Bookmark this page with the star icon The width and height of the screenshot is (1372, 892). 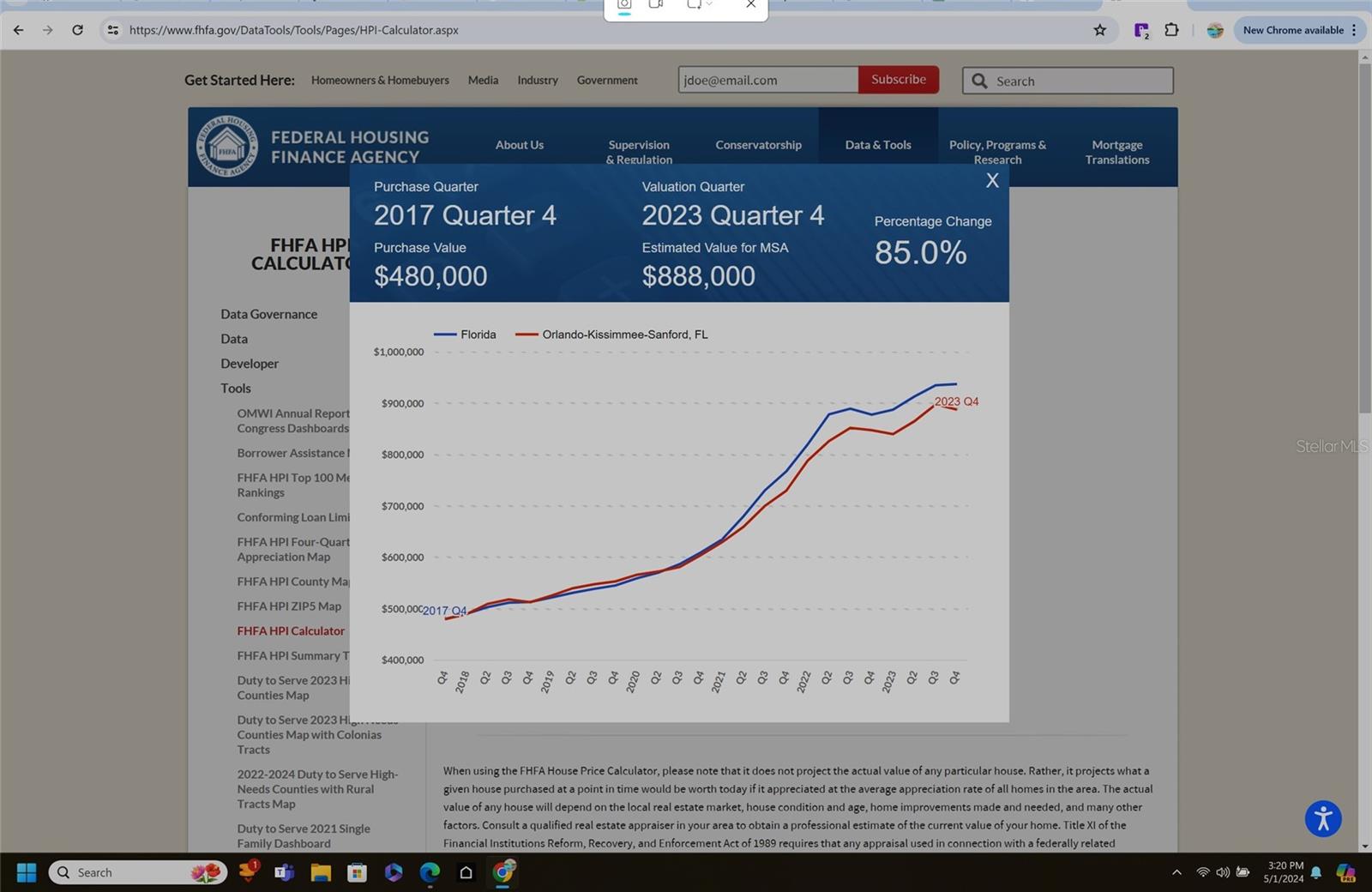point(1099,30)
